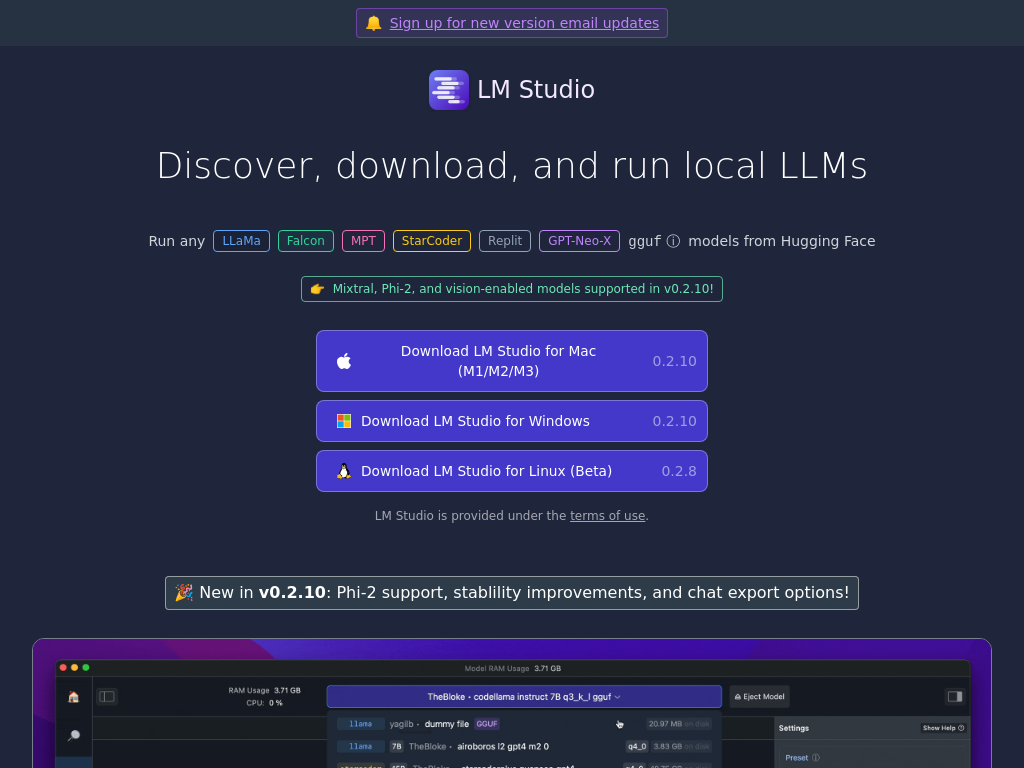The image size is (1024, 768).
Task: Open the new version email updates signup link
Action: click(524, 24)
